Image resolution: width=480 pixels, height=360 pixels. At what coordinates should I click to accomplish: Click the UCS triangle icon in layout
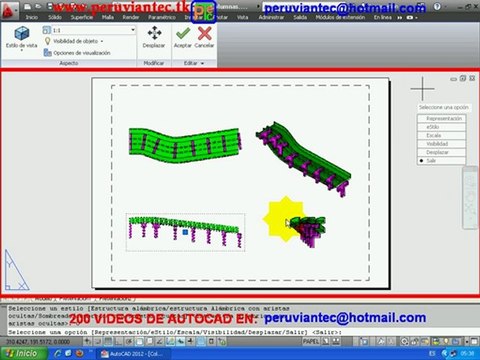point(16,270)
